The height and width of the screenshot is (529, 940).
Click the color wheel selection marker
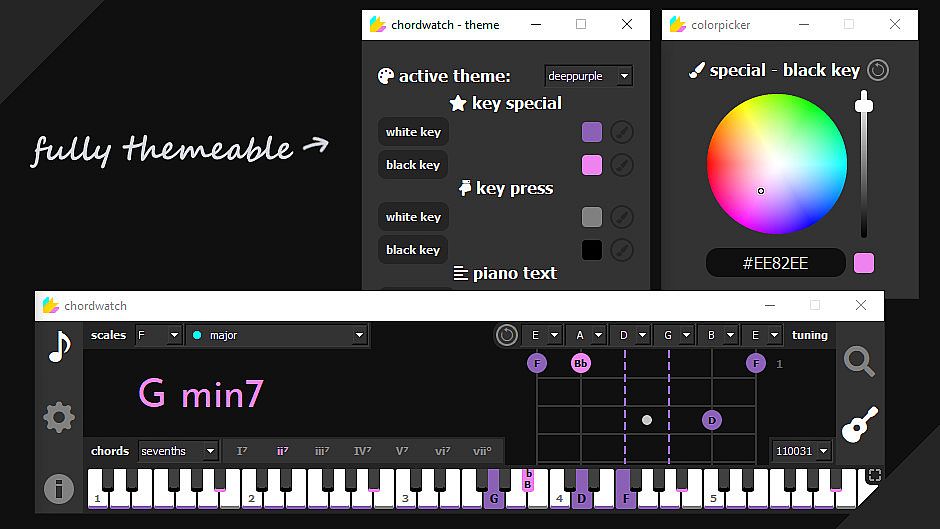tap(761, 191)
